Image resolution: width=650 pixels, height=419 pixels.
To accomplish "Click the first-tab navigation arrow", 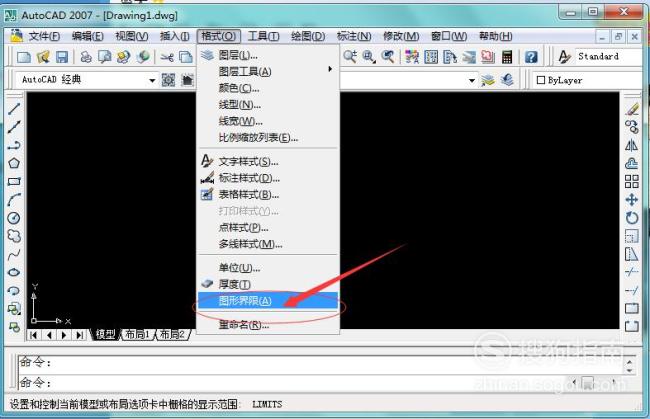I will tap(34, 335).
